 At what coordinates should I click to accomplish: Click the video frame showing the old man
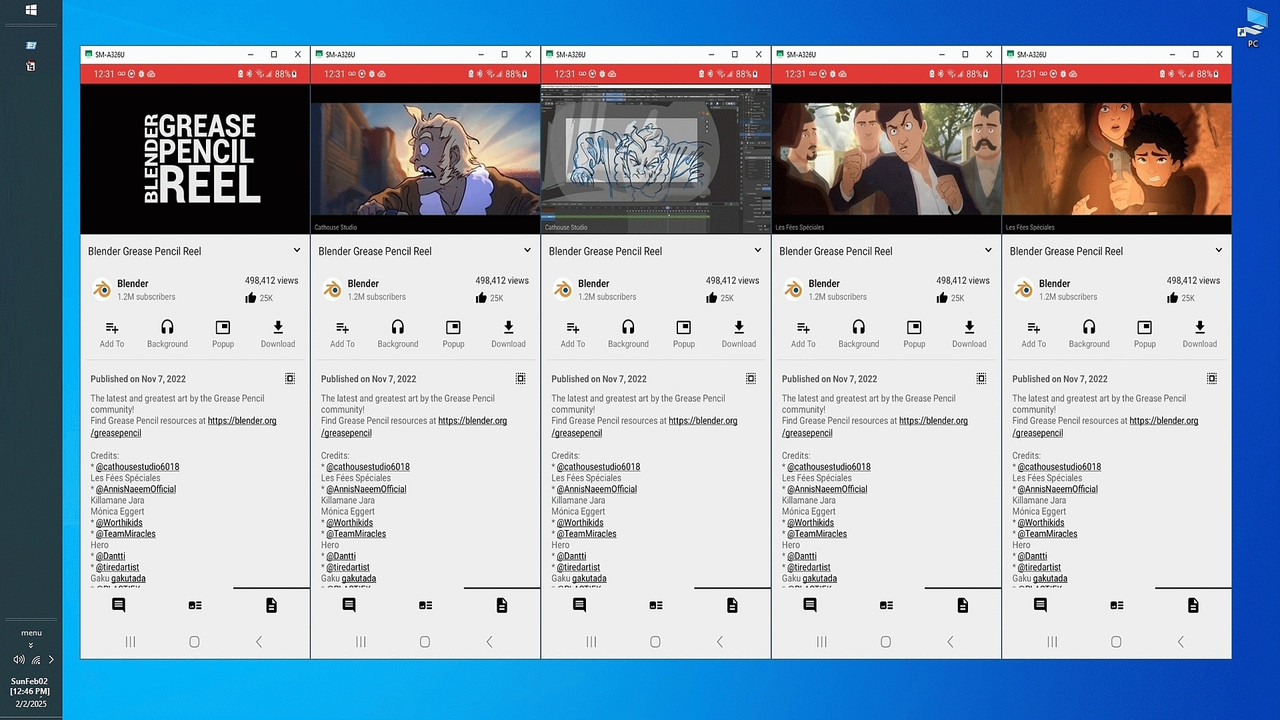pyautogui.click(x=426, y=159)
